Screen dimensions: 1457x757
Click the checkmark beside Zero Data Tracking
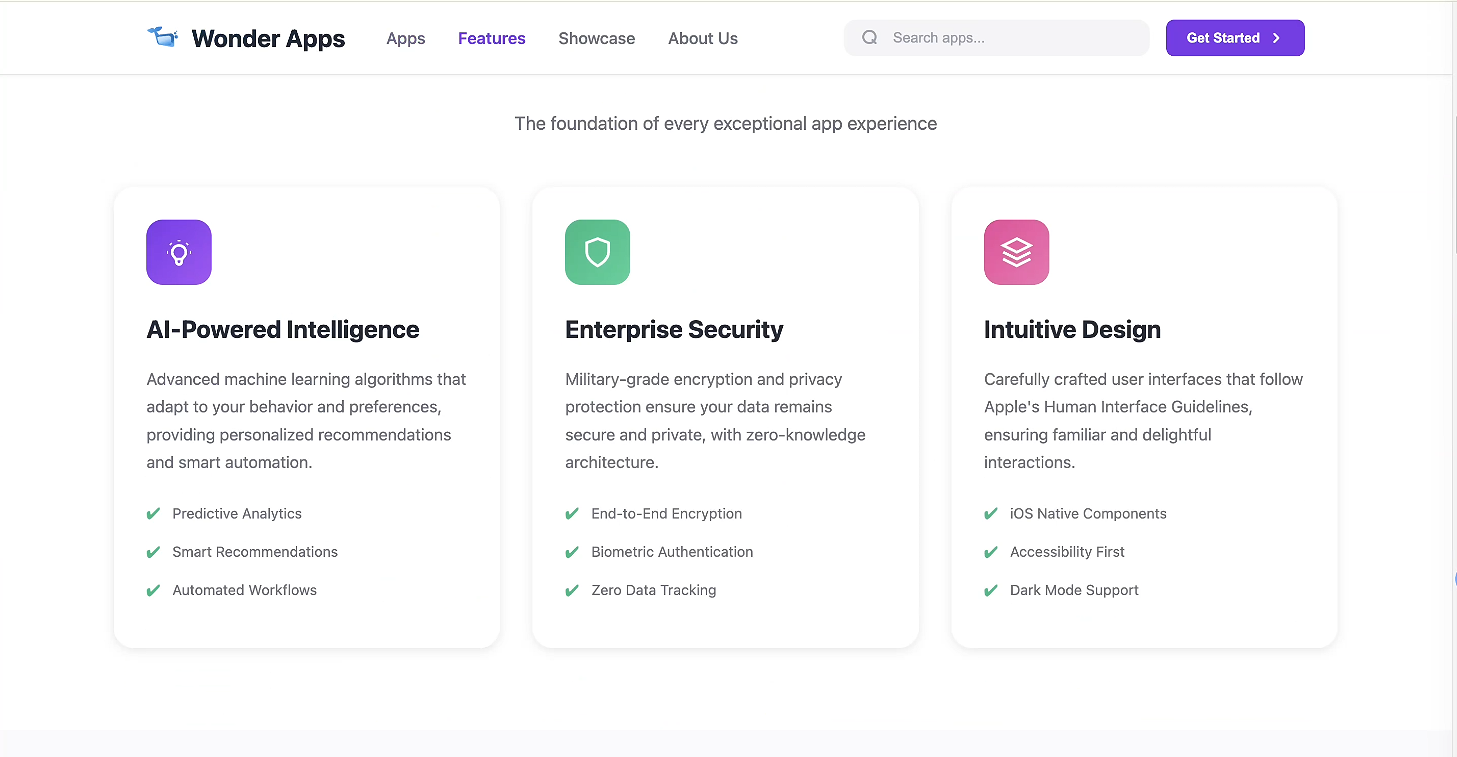(572, 590)
